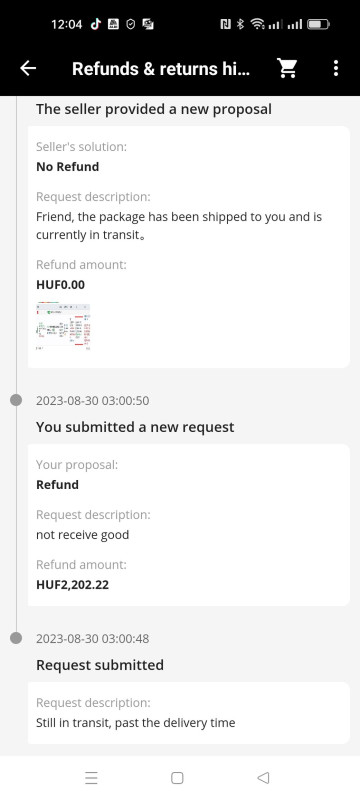This screenshot has width=360, height=800.
Task: Tap the NFC status icon
Action: pos(225,24)
